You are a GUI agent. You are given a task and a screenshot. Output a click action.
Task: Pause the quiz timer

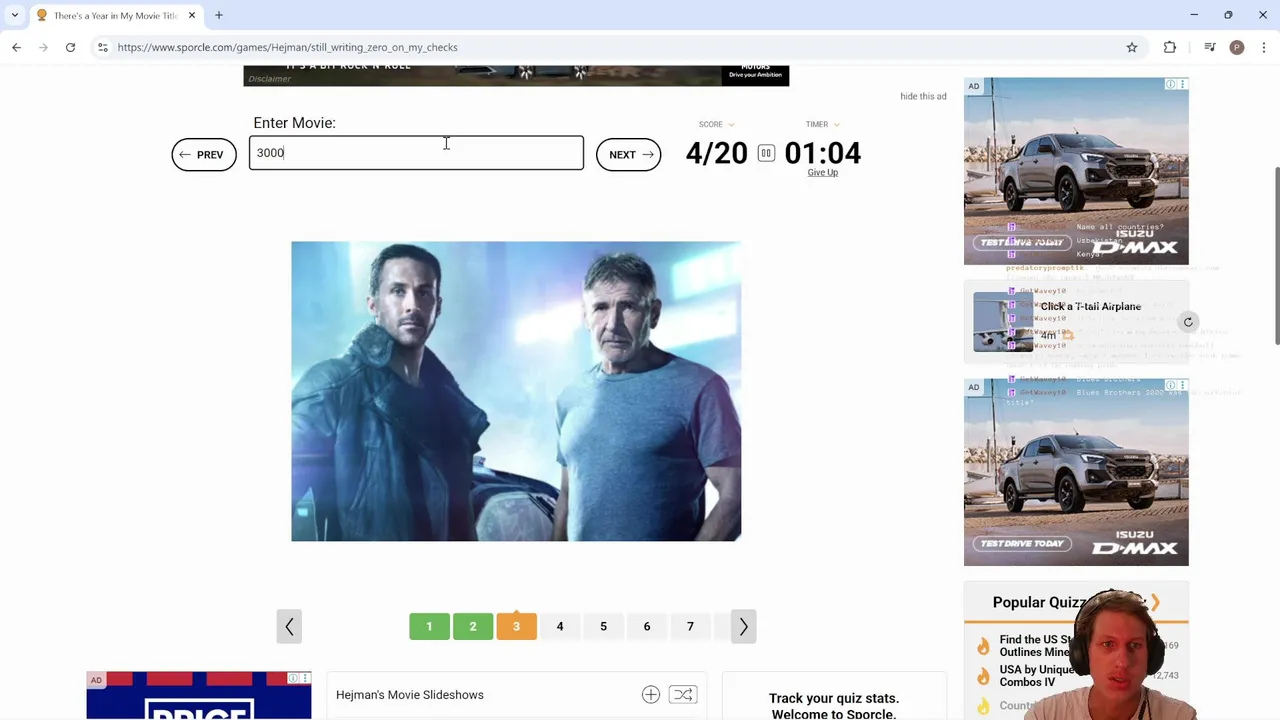(x=766, y=153)
